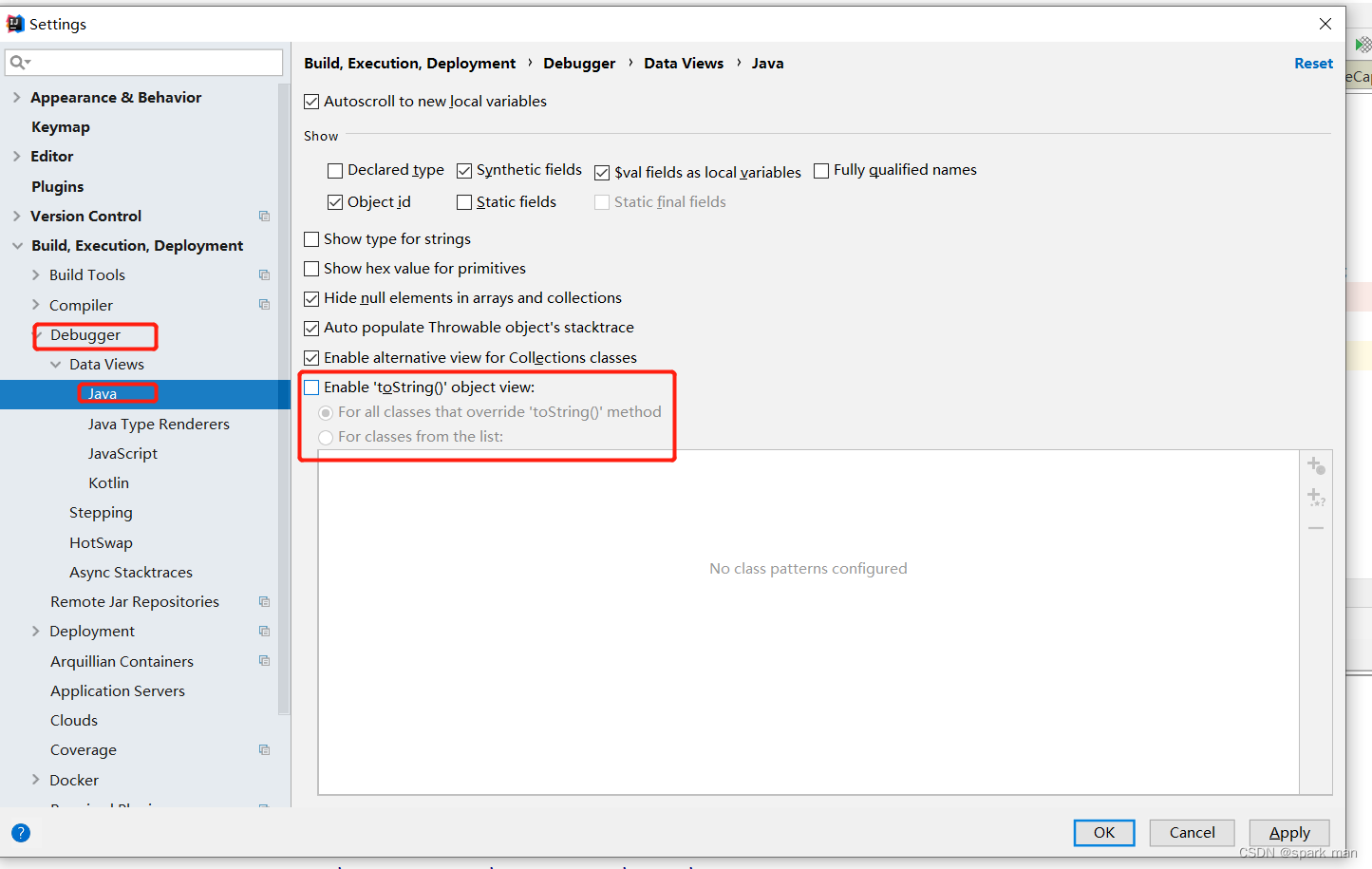The image size is (1372, 869).
Task: Click the Reset link
Action: coord(1313,64)
